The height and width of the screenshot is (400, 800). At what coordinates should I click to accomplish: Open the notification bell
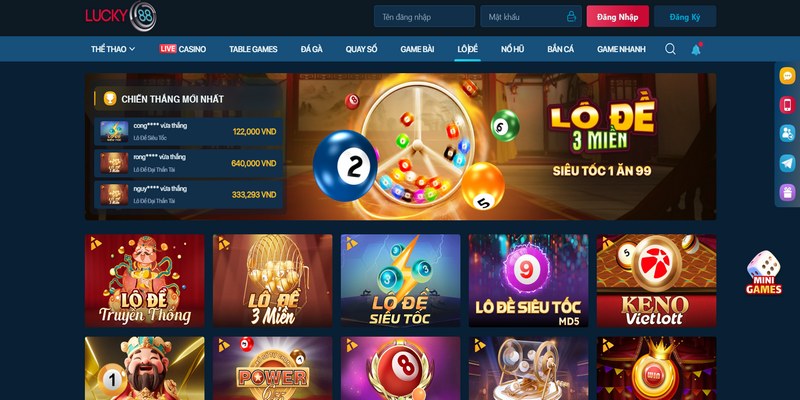696,49
